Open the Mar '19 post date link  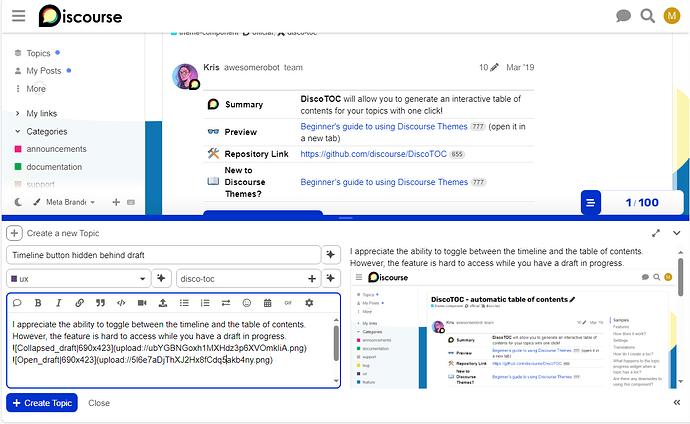tap(520, 67)
